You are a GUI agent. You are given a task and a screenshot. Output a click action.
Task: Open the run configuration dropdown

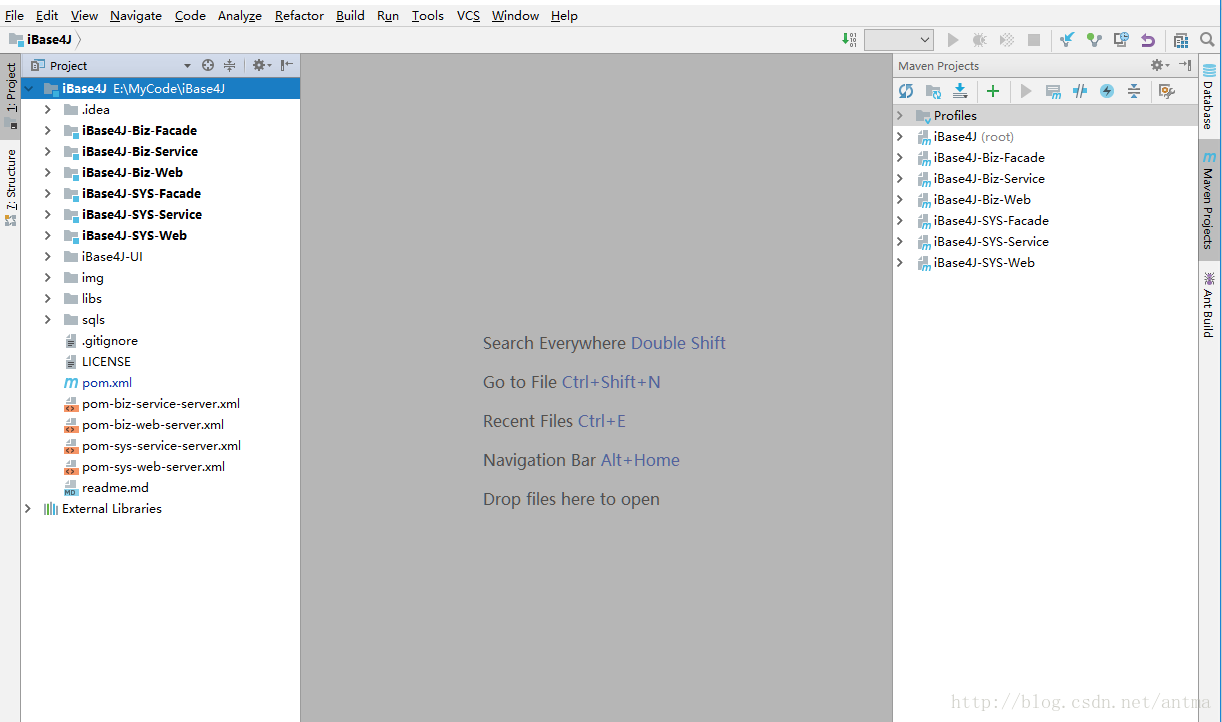pos(899,40)
